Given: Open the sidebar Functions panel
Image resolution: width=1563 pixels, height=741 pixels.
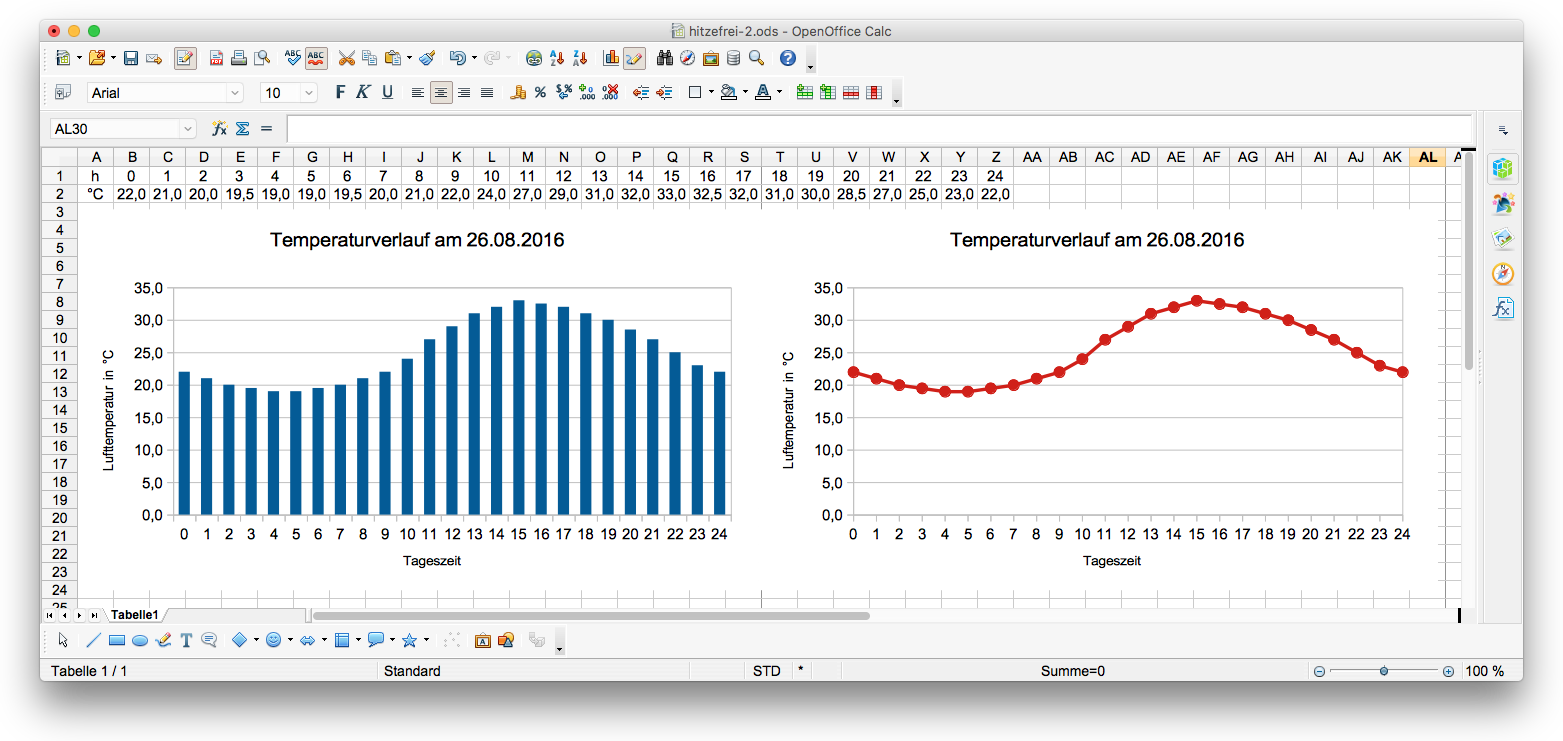Looking at the screenshot, I should (x=1502, y=308).
